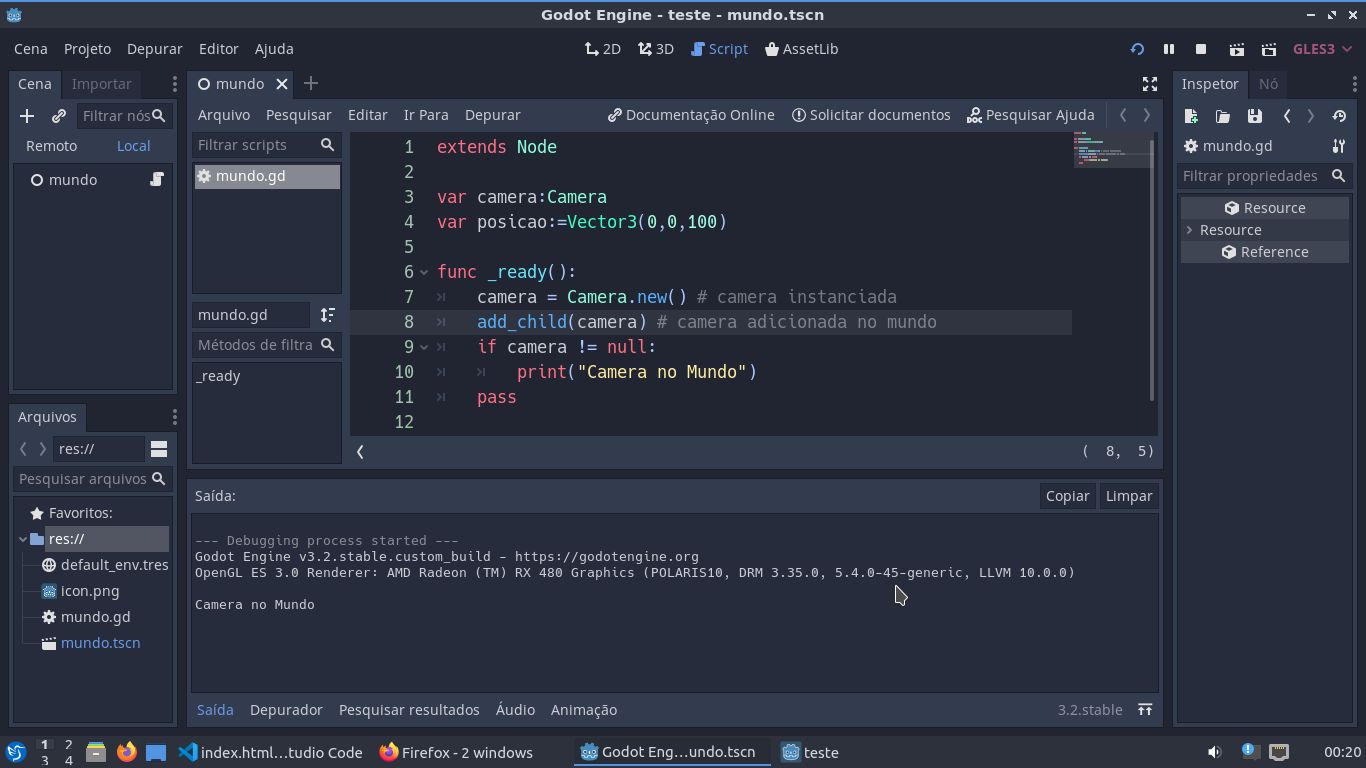Viewport: 1366px width, 768px height.
Task: Go to previous edited object in Inspetor
Action: 1287,116
